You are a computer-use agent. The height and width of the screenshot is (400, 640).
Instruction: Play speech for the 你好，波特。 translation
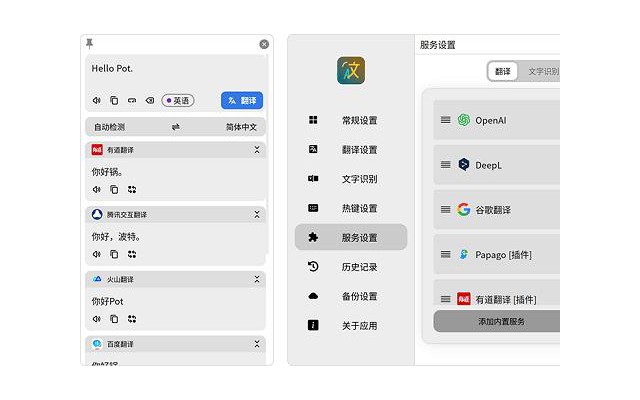[97, 254]
